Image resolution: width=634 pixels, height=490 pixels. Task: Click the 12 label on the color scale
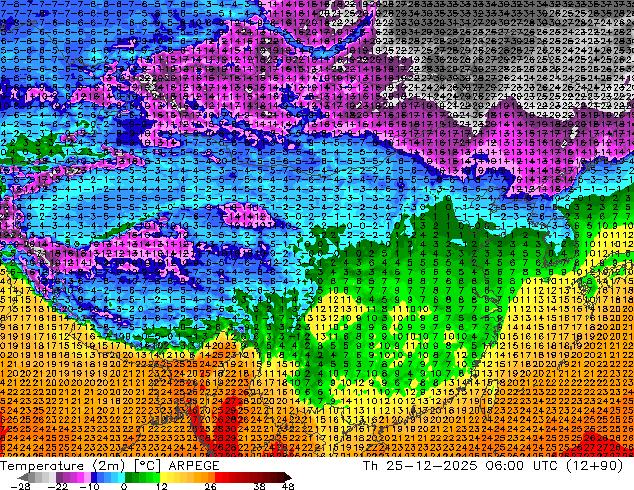162,486
